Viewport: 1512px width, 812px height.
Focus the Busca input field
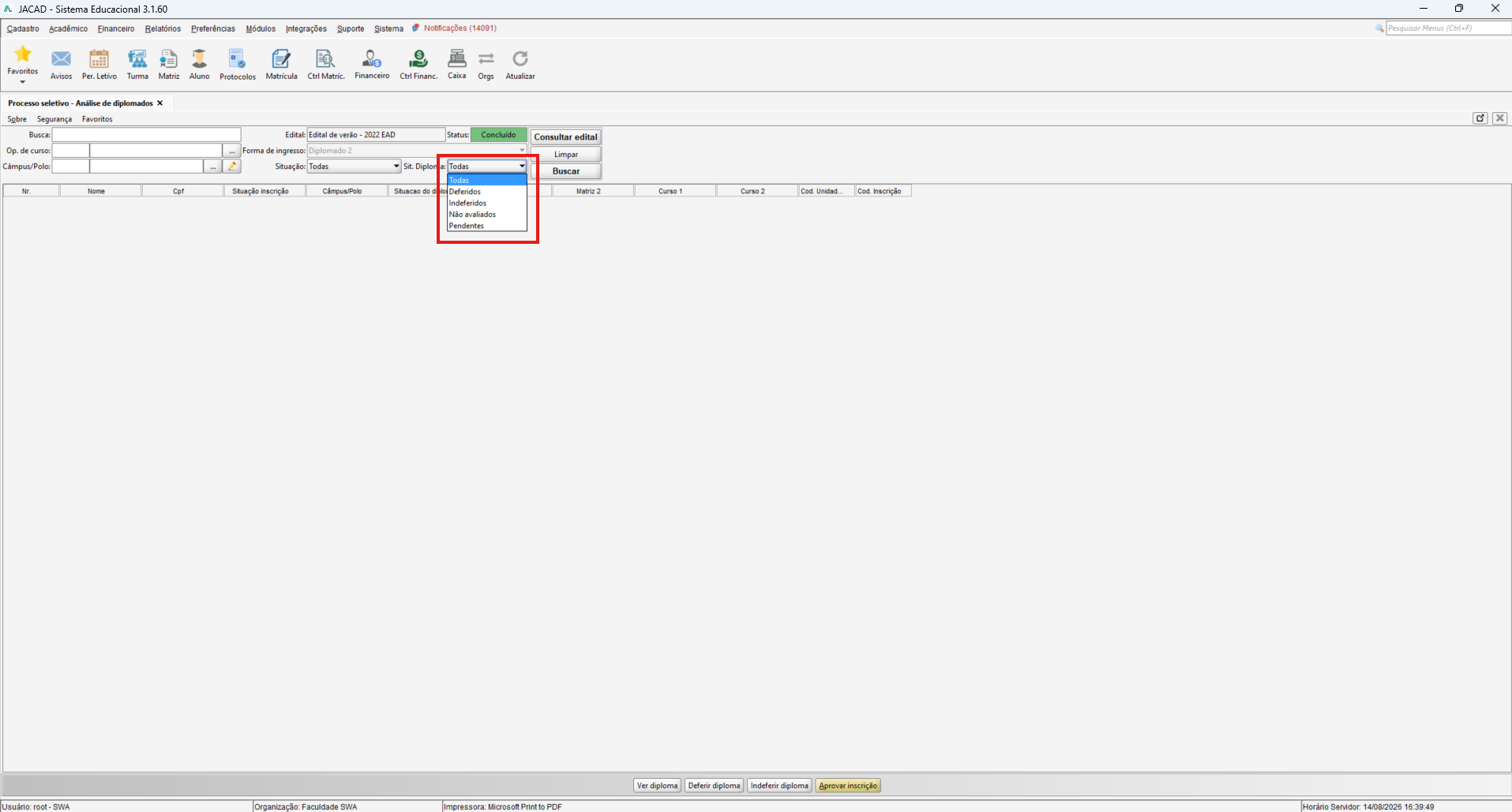(146, 135)
